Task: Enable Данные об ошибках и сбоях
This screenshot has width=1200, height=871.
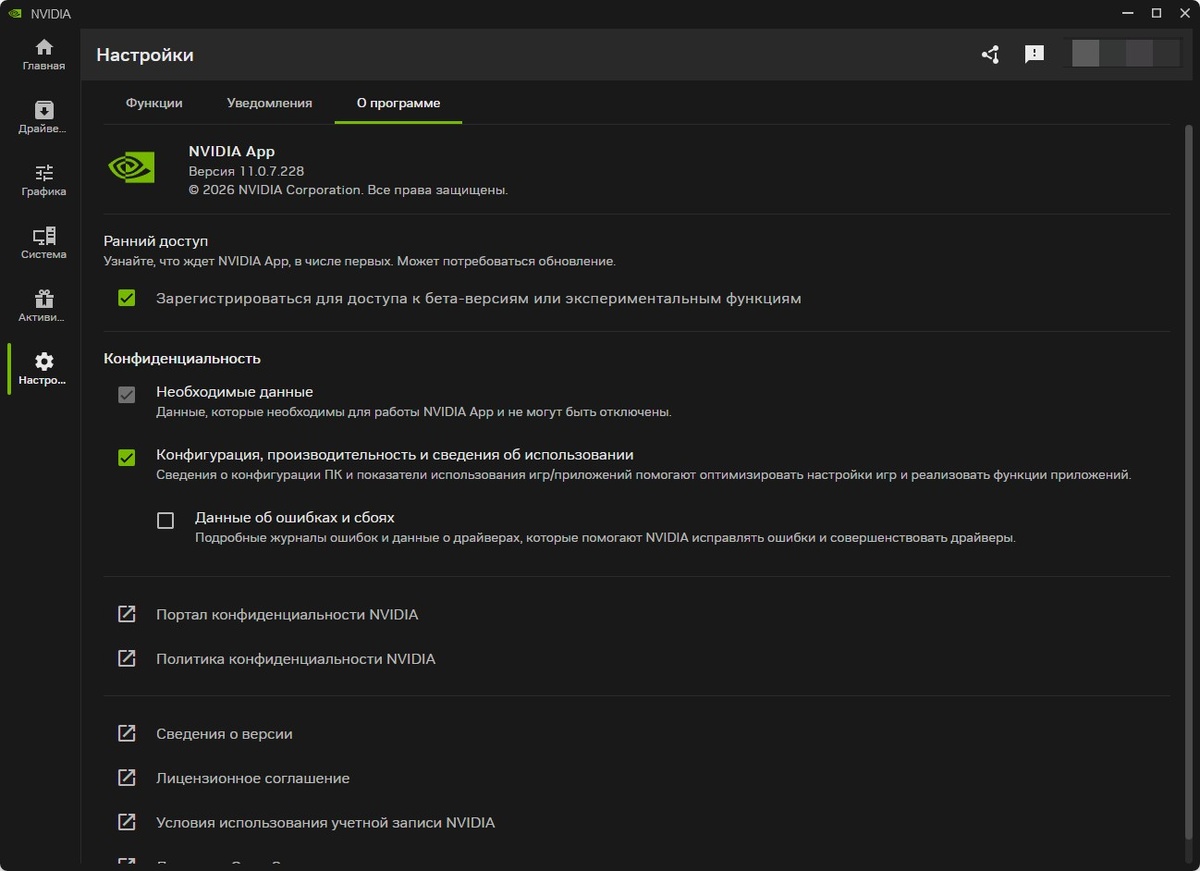Action: point(165,520)
